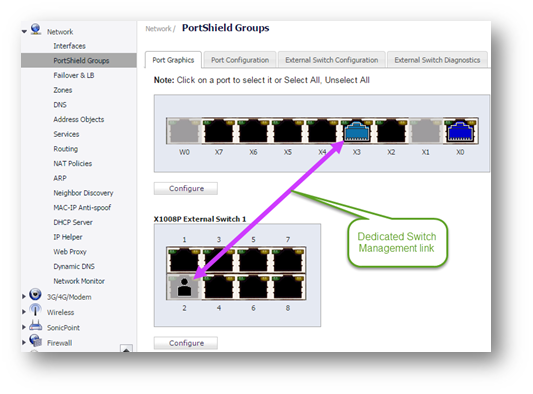This screenshot has height=394, width=533.
Task: Click the greyed W0 port graphic
Action: 184,131
